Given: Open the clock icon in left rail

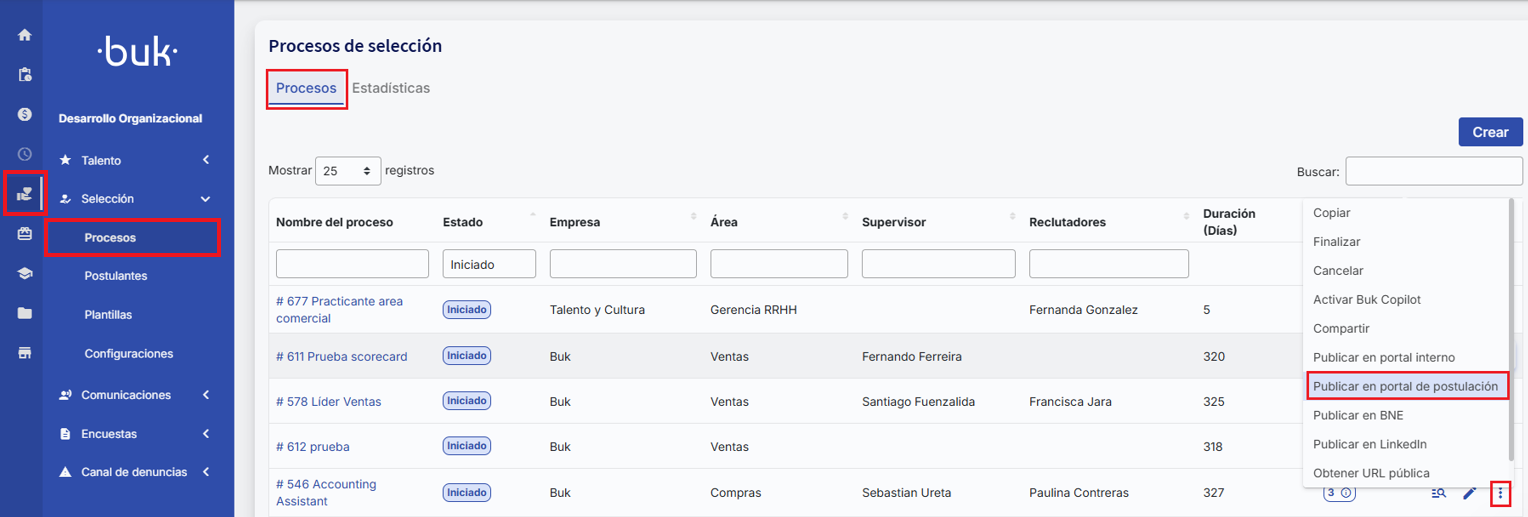Looking at the screenshot, I should (25, 154).
